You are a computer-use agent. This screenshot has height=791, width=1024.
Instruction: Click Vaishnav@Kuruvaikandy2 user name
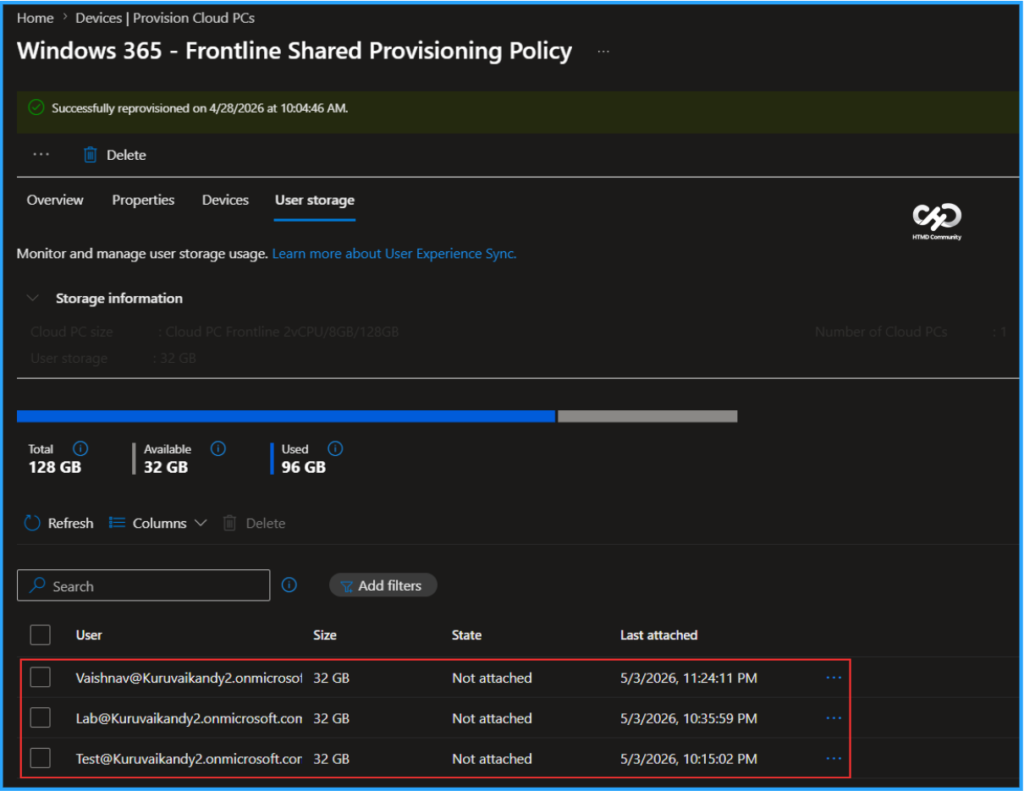[x=189, y=678]
